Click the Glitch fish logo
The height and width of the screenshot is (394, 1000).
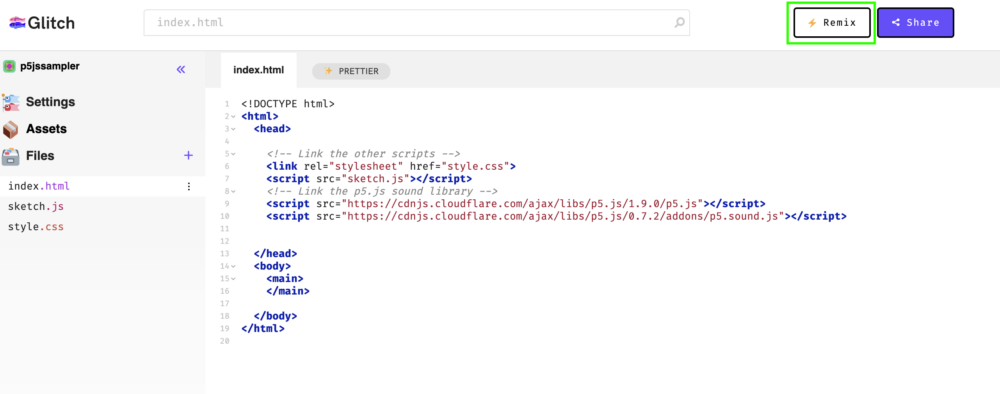17,23
